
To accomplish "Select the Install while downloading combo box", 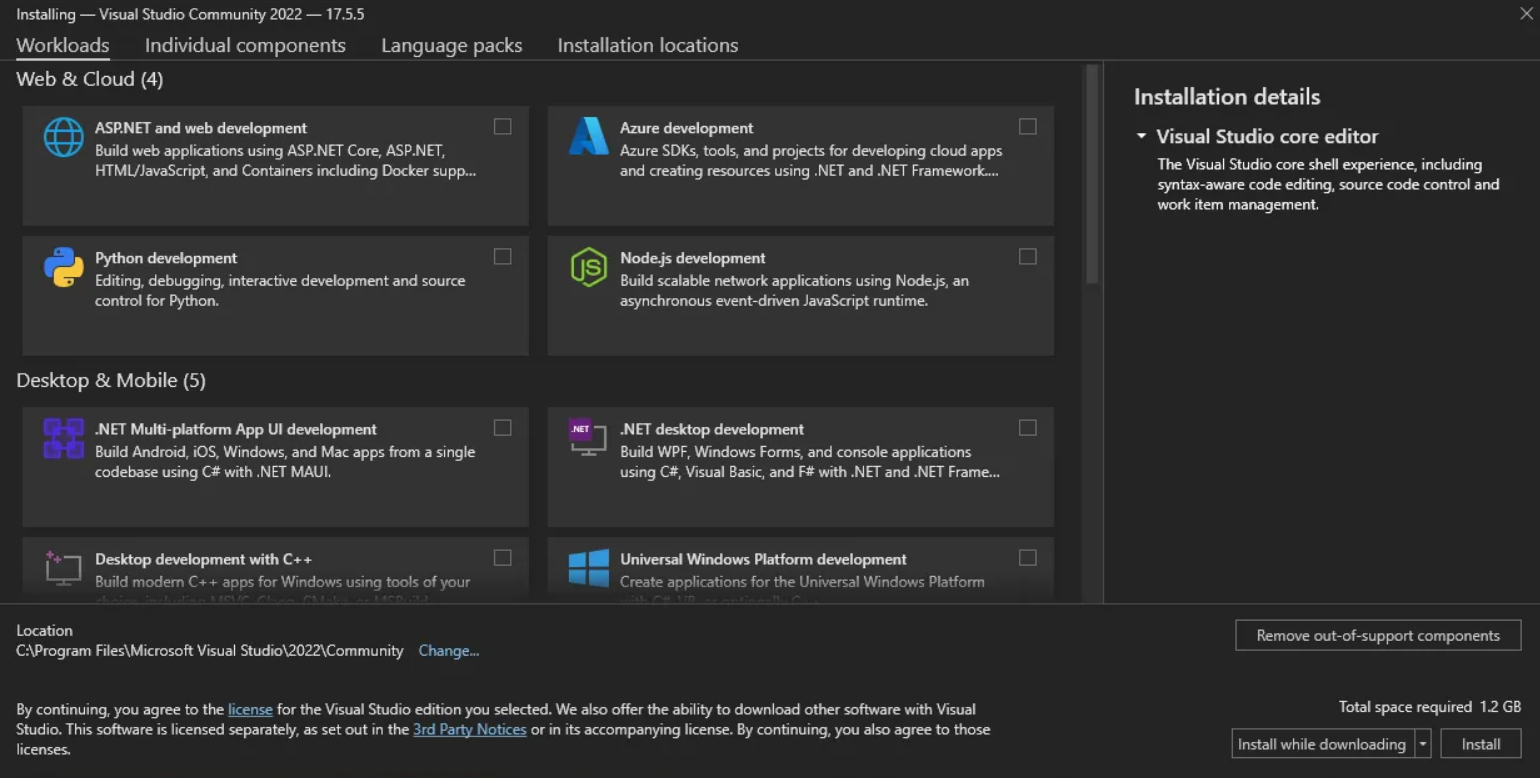I will (x=1321, y=744).
